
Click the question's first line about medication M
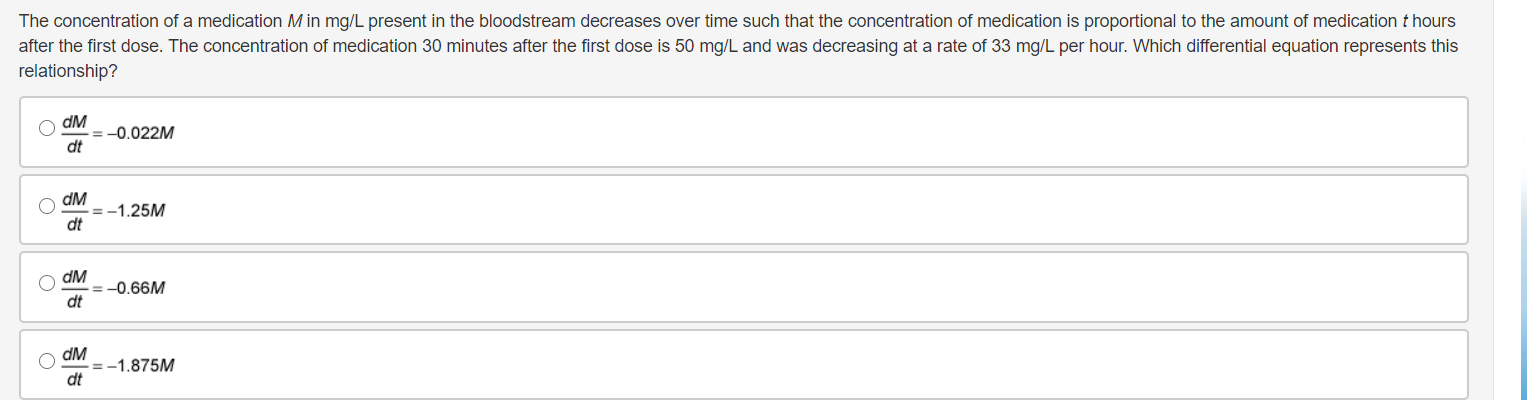coord(737,21)
